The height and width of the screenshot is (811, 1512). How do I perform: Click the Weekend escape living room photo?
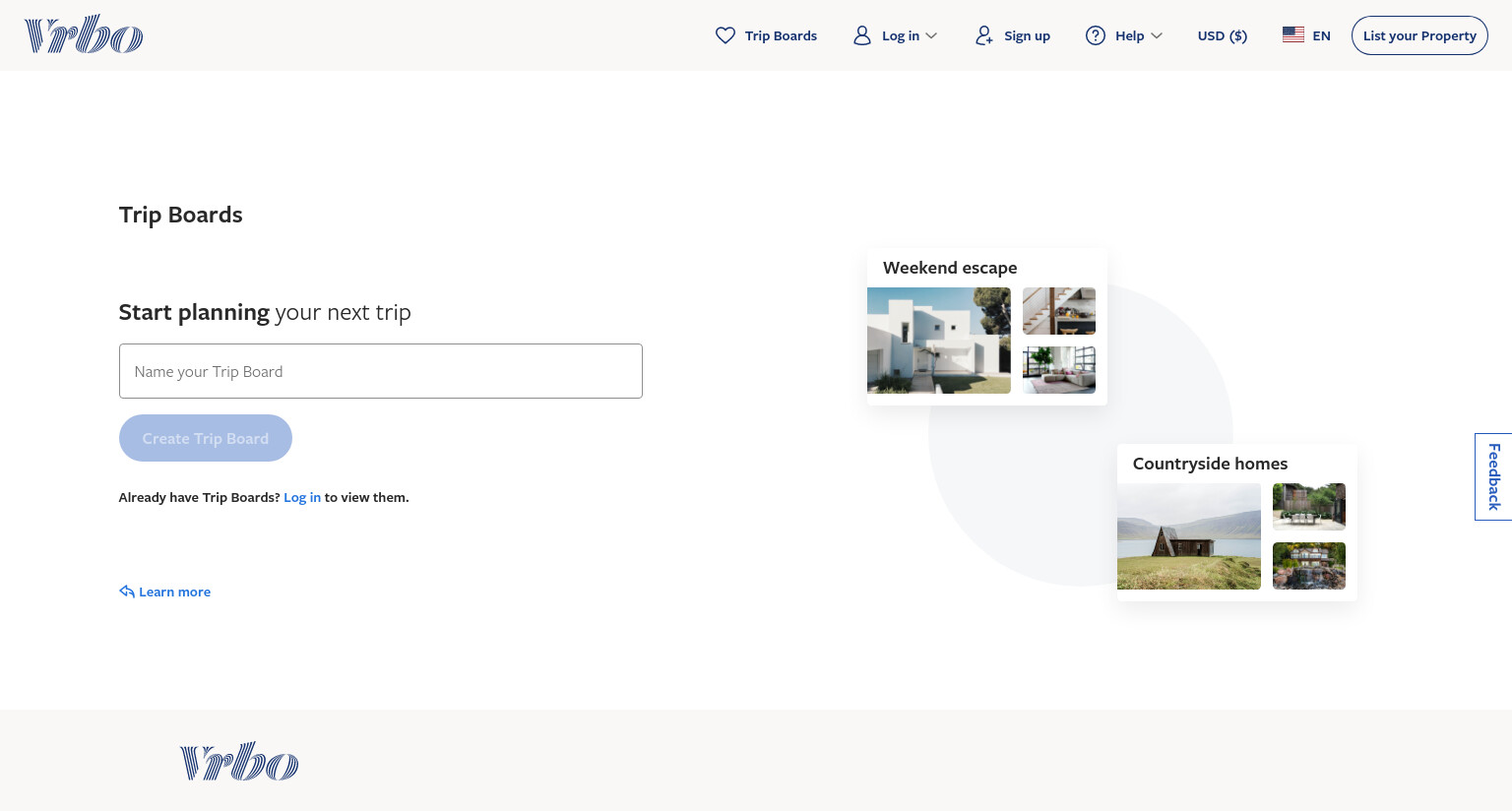pos(1059,370)
